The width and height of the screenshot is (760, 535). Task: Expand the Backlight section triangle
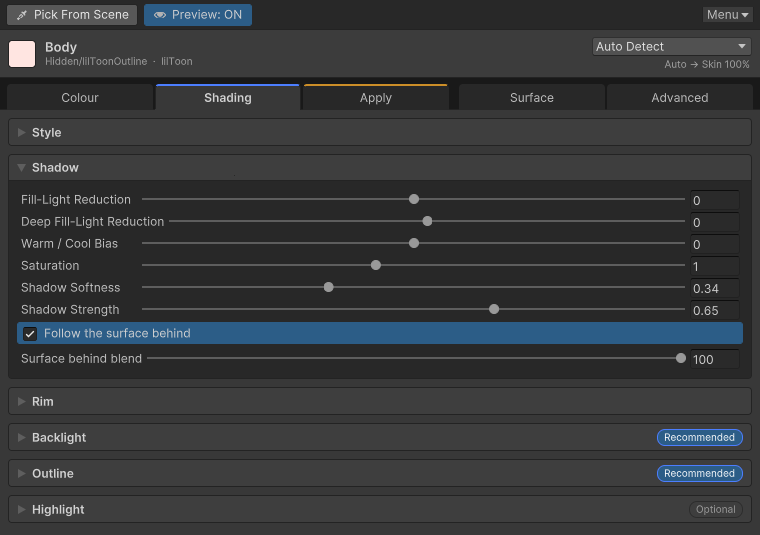[21, 438]
